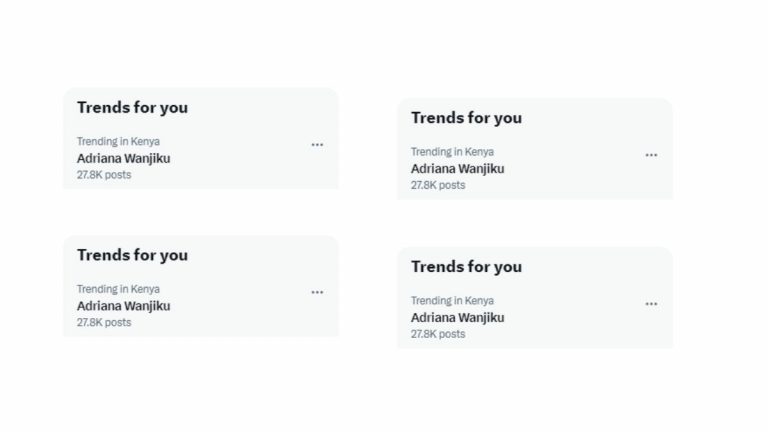Click "Trends for you" heading in top-right card
Viewport: 768px width, 432px height.
click(466, 118)
